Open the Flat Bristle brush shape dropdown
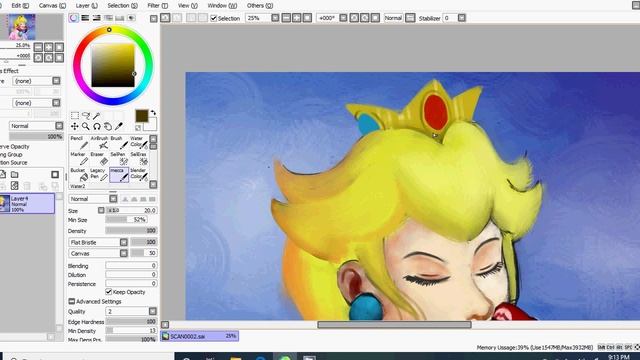The image size is (640, 360). point(124,242)
